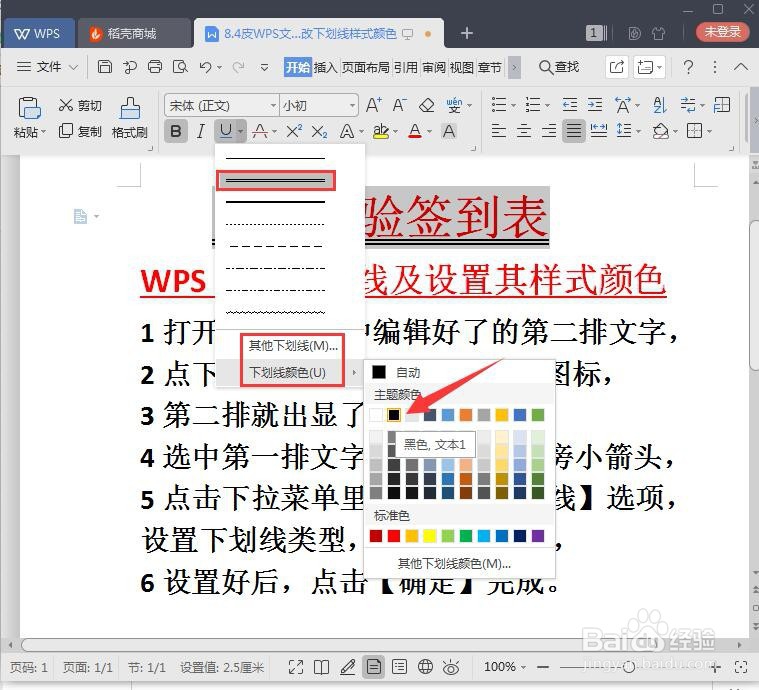Apply Subscript X₂ formatting
The image size is (759, 690).
tap(319, 131)
